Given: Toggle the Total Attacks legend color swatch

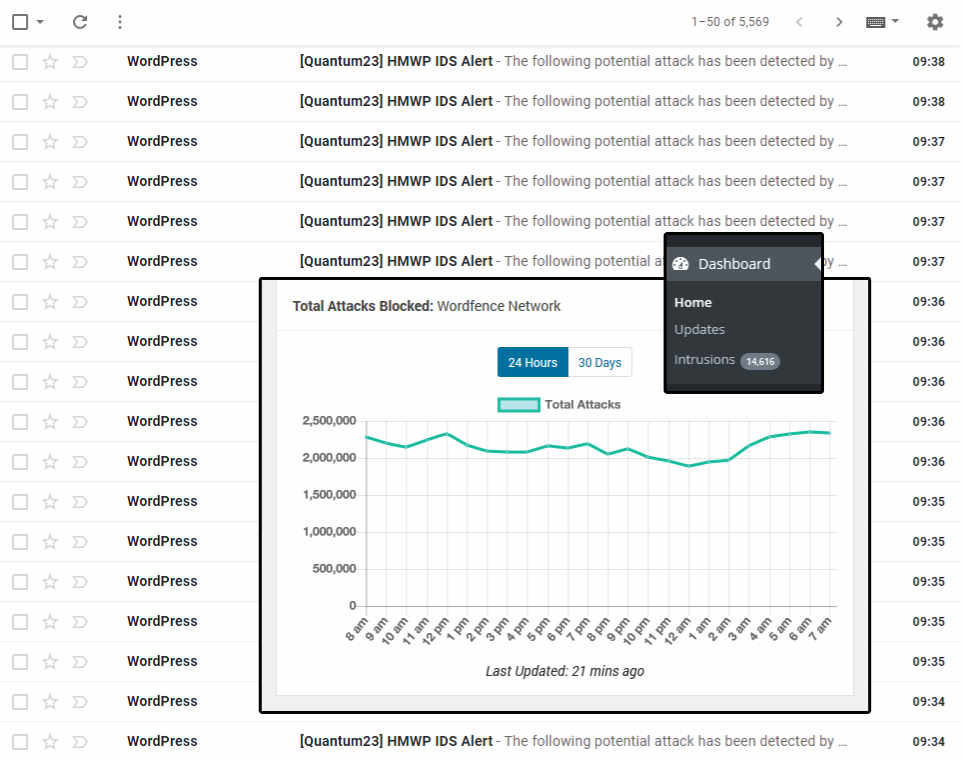Looking at the screenshot, I should click(x=518, y=405).
